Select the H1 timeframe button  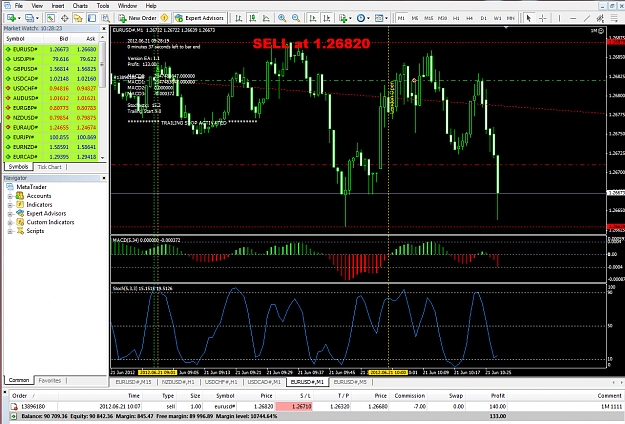click(456, 18)
